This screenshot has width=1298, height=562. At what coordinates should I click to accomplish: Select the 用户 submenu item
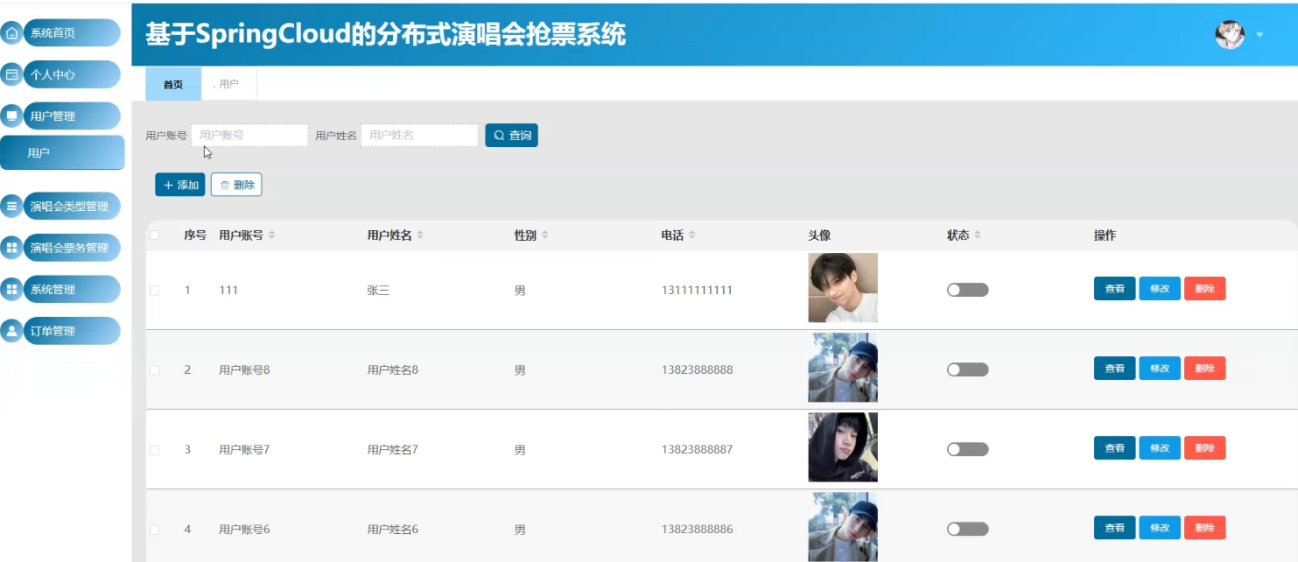click(x=62, y=153)
